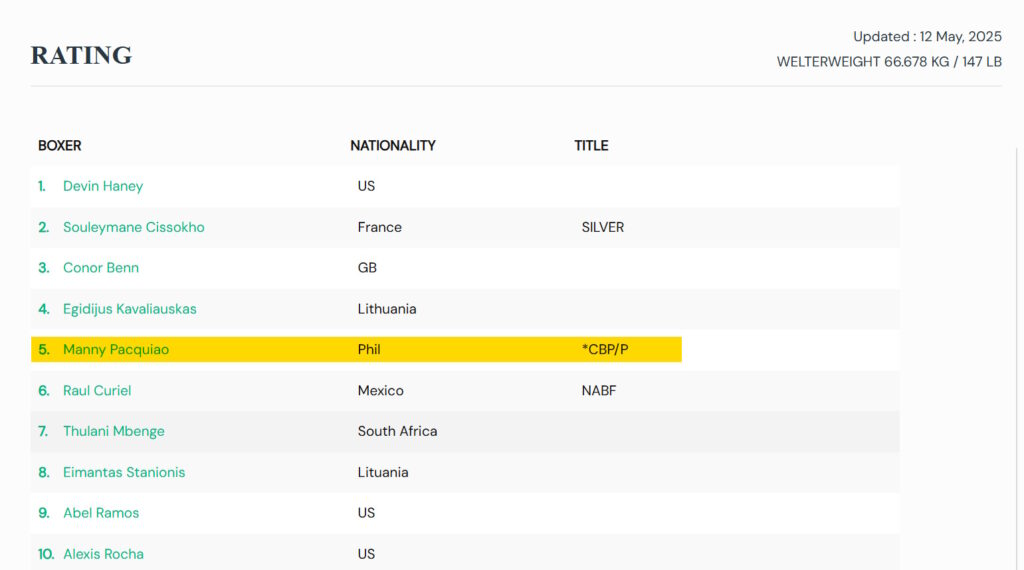Click Souleymane Cissokho's name link
Screen dimensions: 1024x570
[133, 227]
